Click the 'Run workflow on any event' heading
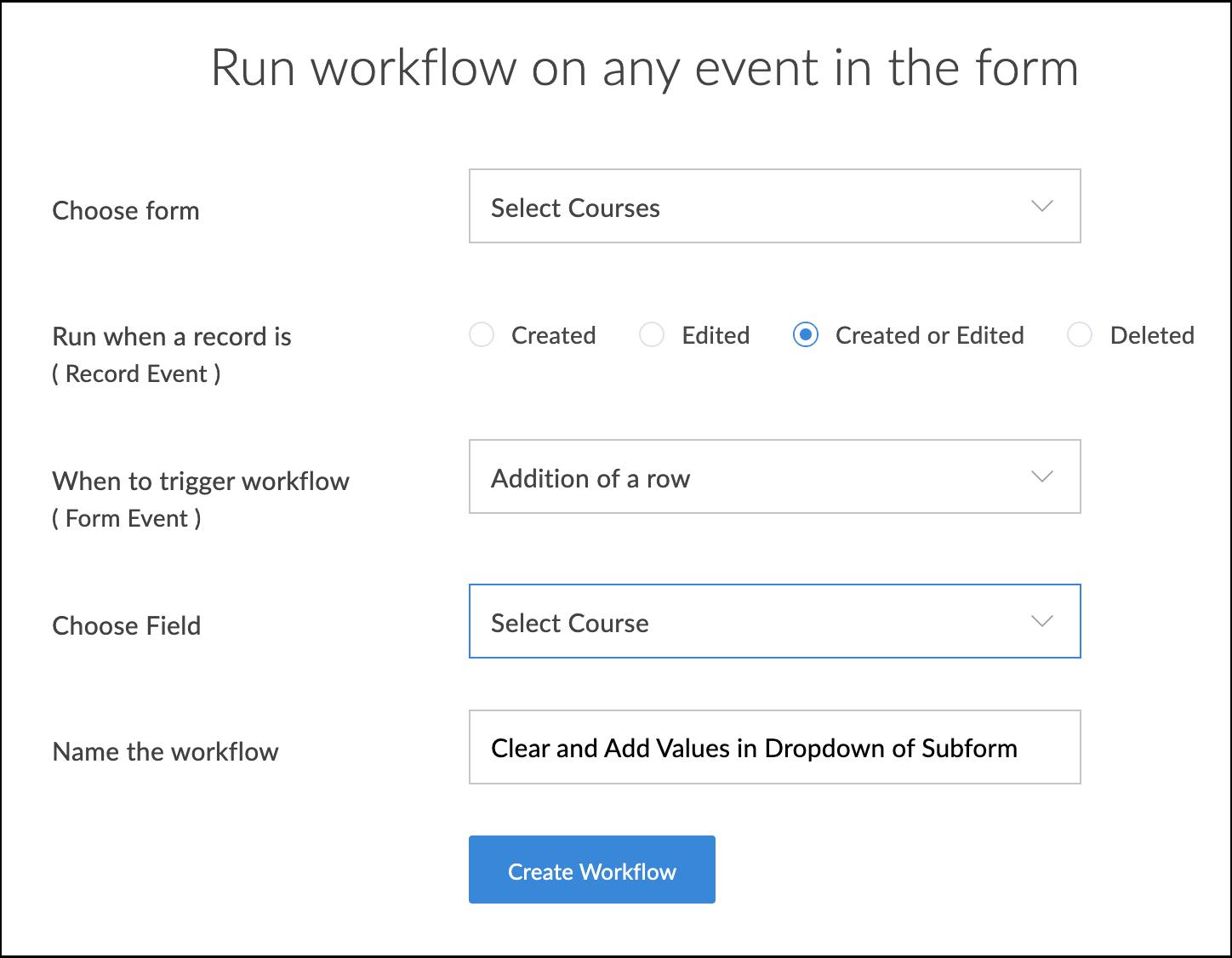 [x=644, y=68]
